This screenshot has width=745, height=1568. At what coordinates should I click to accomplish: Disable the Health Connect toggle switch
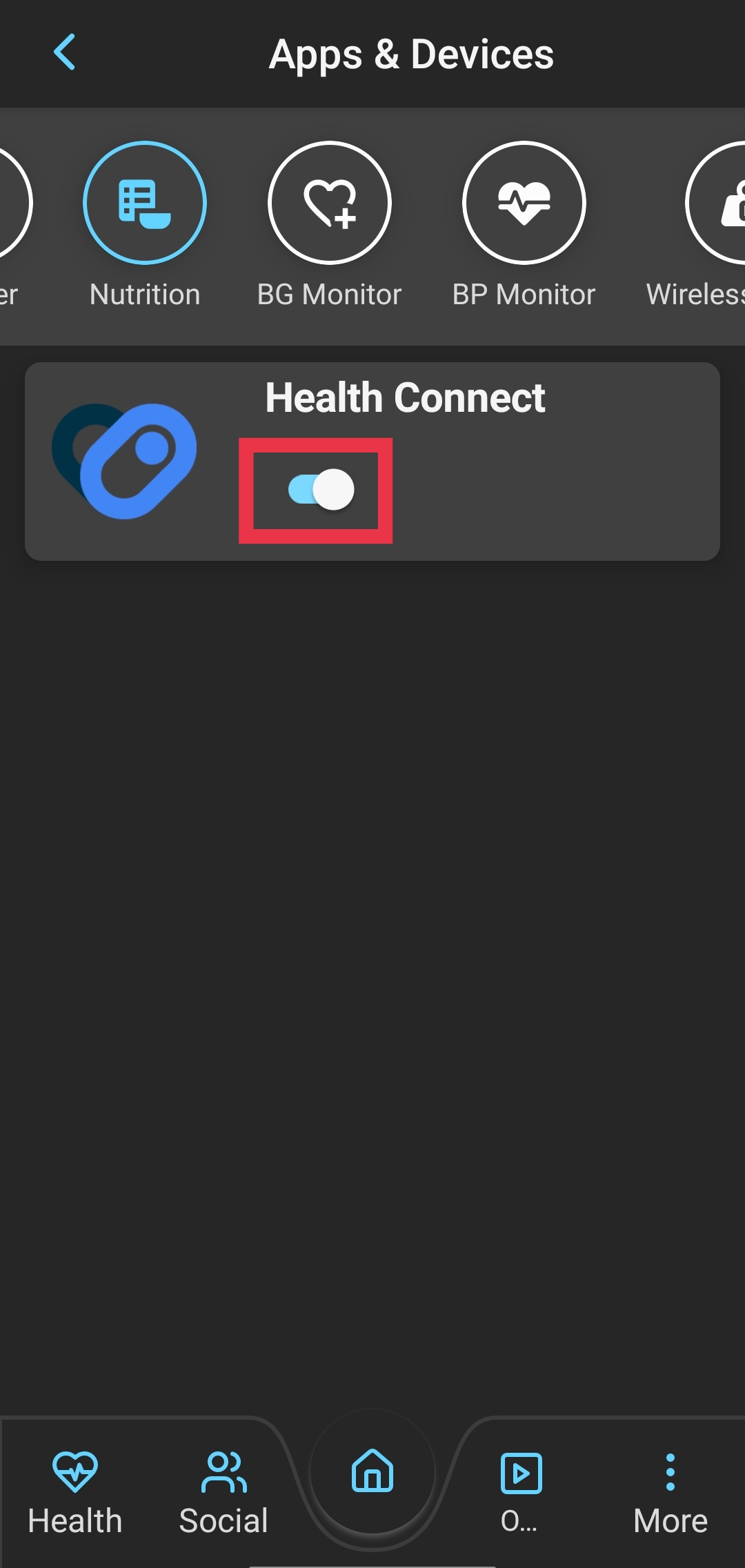pos(321,490)
